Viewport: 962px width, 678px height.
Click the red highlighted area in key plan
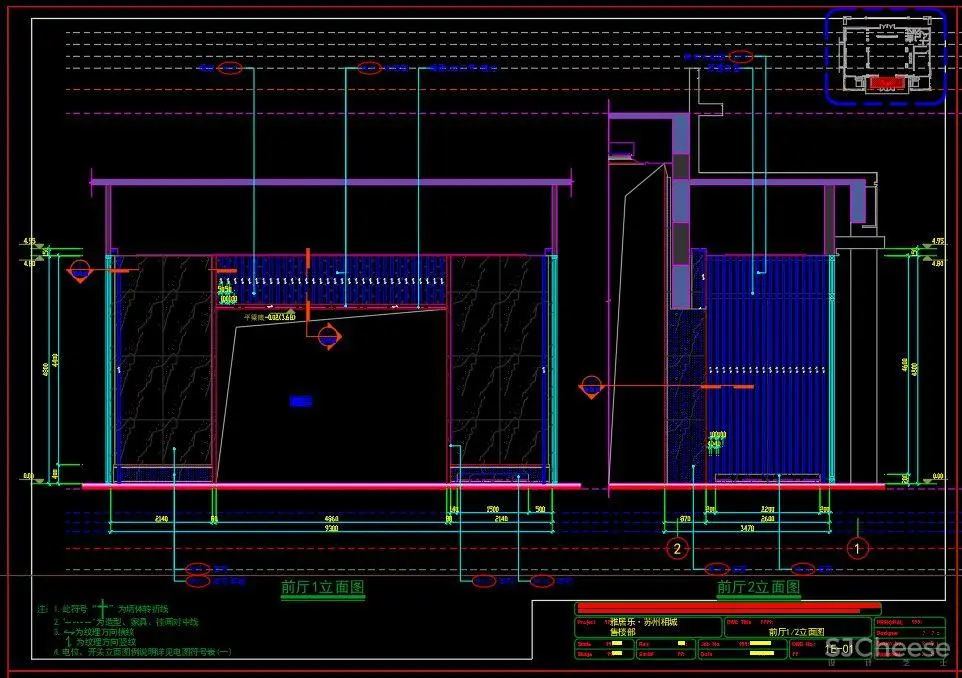click(x=882, y=84)
